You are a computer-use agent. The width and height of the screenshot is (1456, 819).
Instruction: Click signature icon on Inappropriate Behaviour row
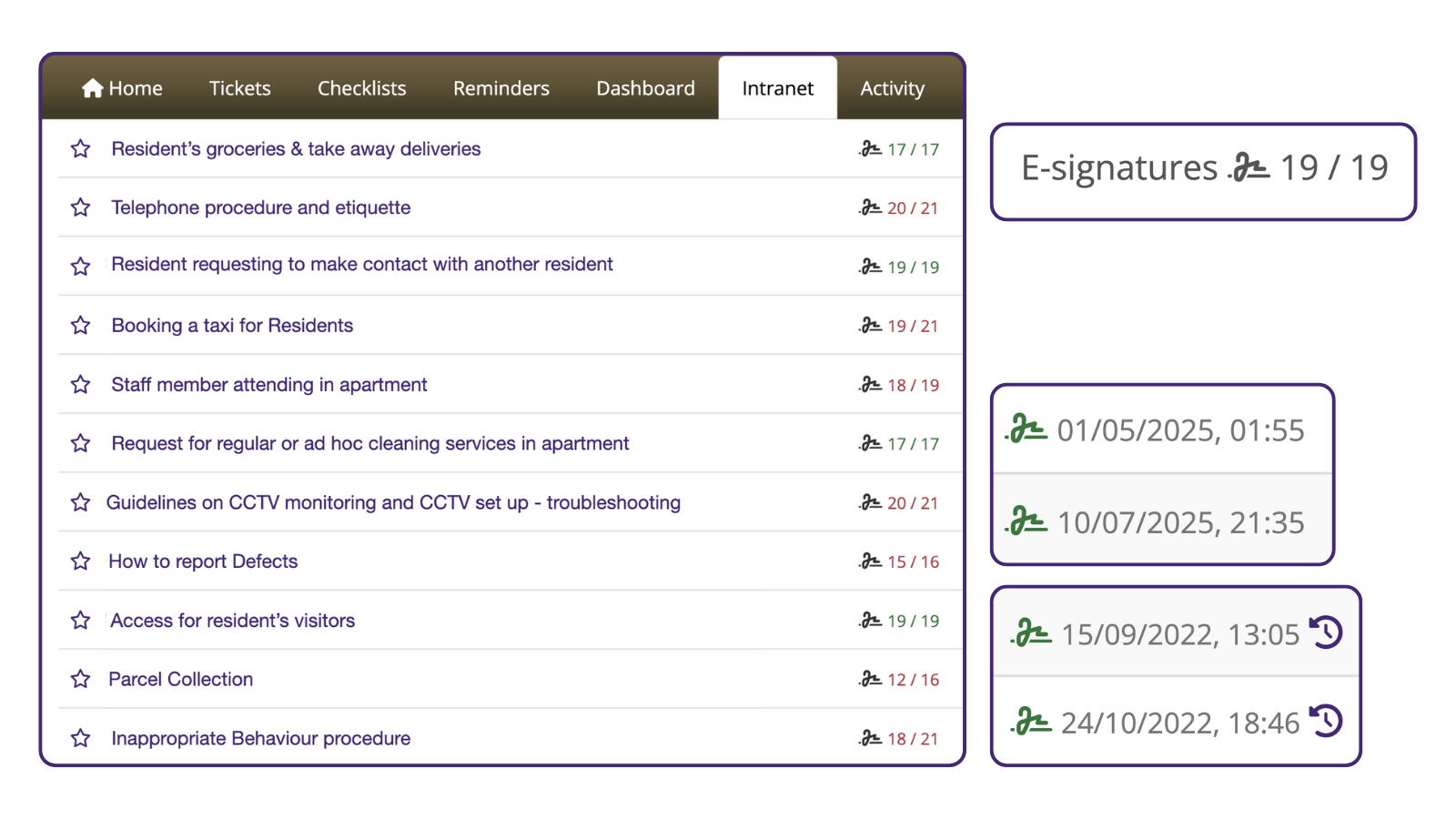click(870, 738)
